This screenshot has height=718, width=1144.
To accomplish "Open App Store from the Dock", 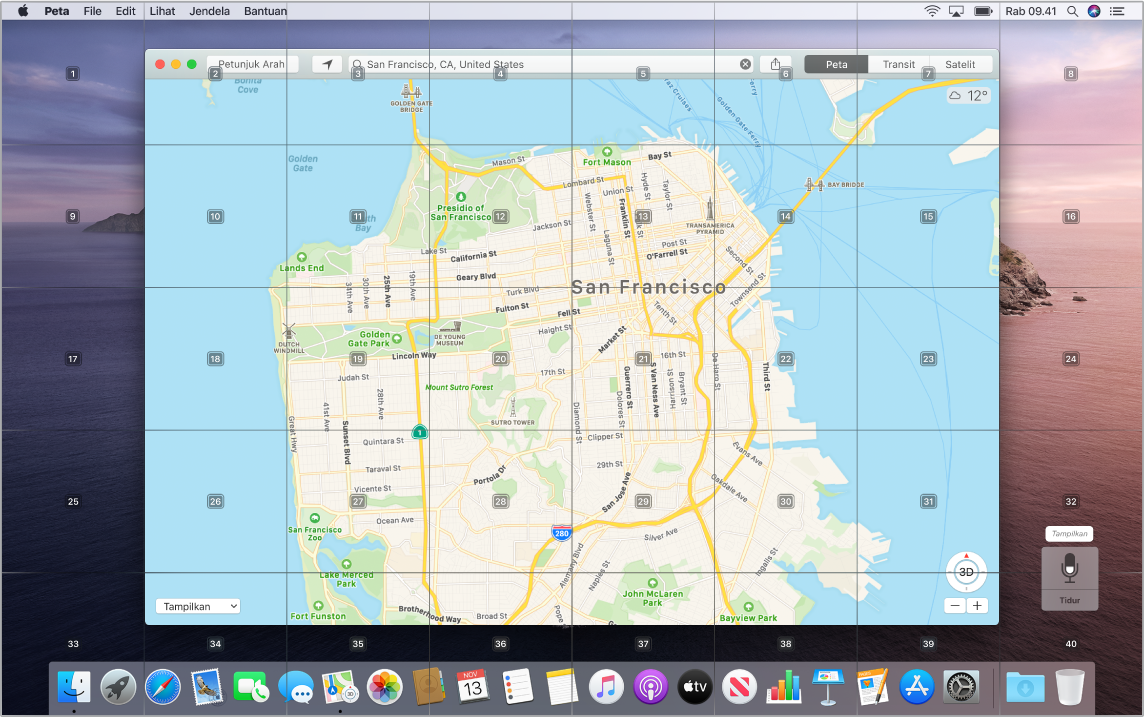I will point(916,687).
